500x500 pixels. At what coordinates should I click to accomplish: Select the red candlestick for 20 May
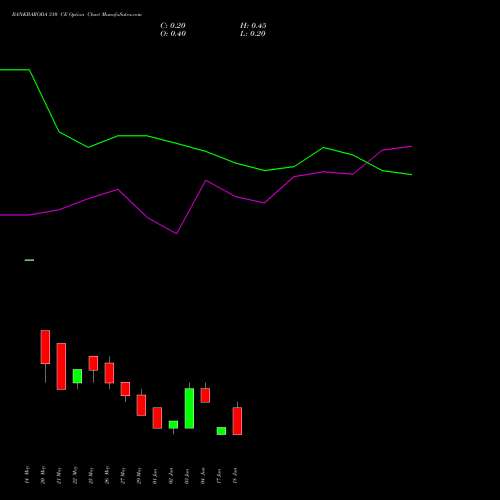[45, 347]
